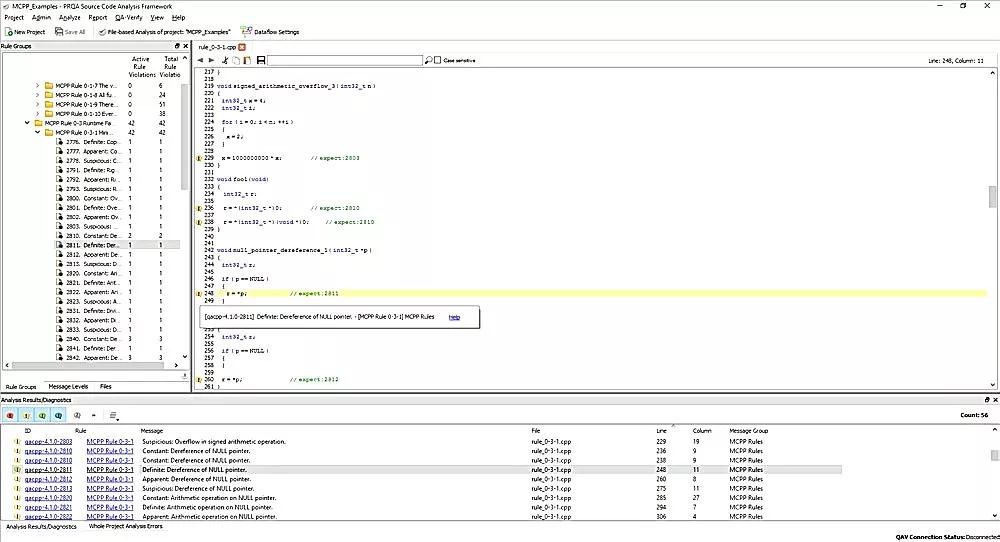
Task: Expand MCPP Rule 0-1-8 folder
Action: (x=37, y=94)
